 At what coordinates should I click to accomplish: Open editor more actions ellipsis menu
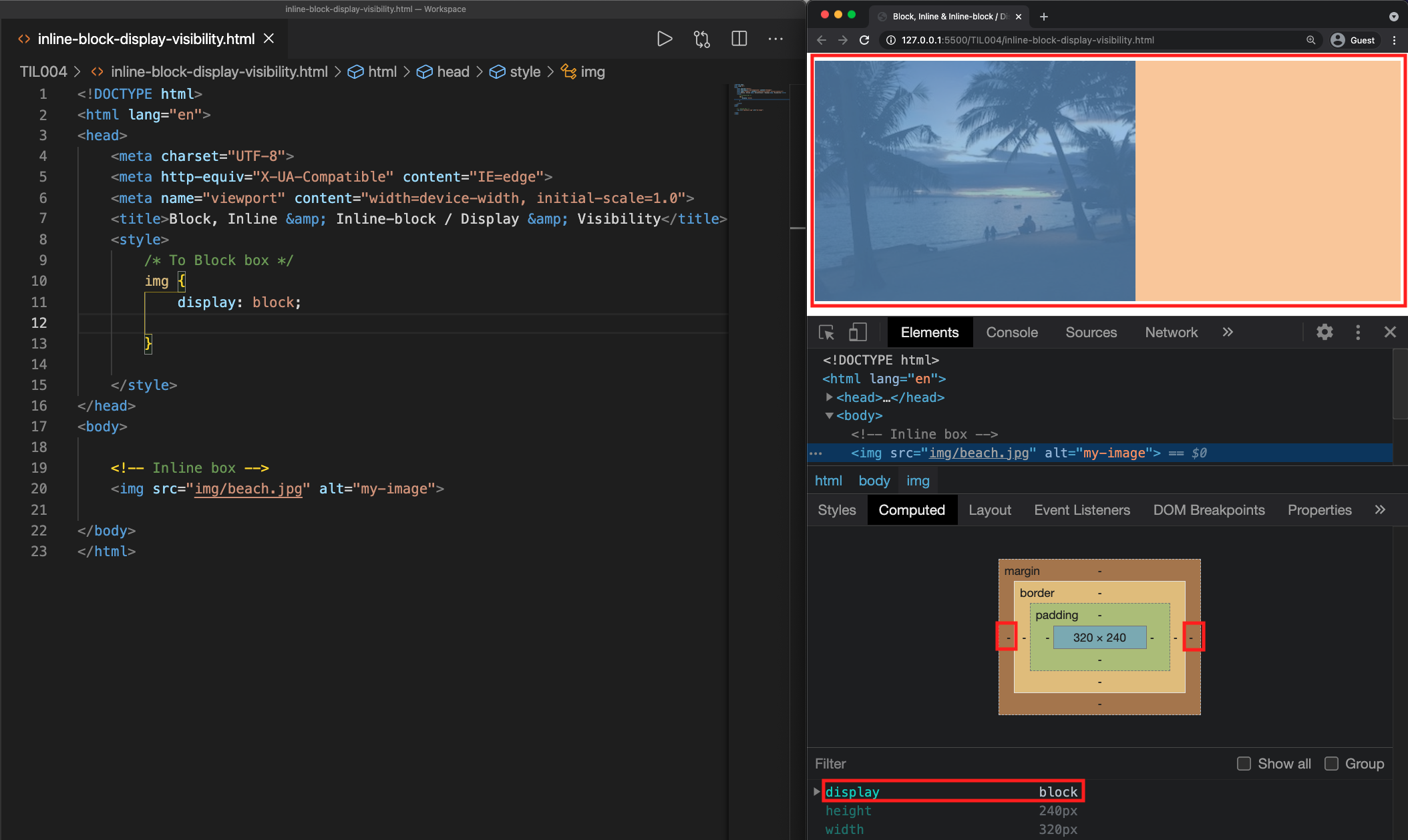pos(775,39)
